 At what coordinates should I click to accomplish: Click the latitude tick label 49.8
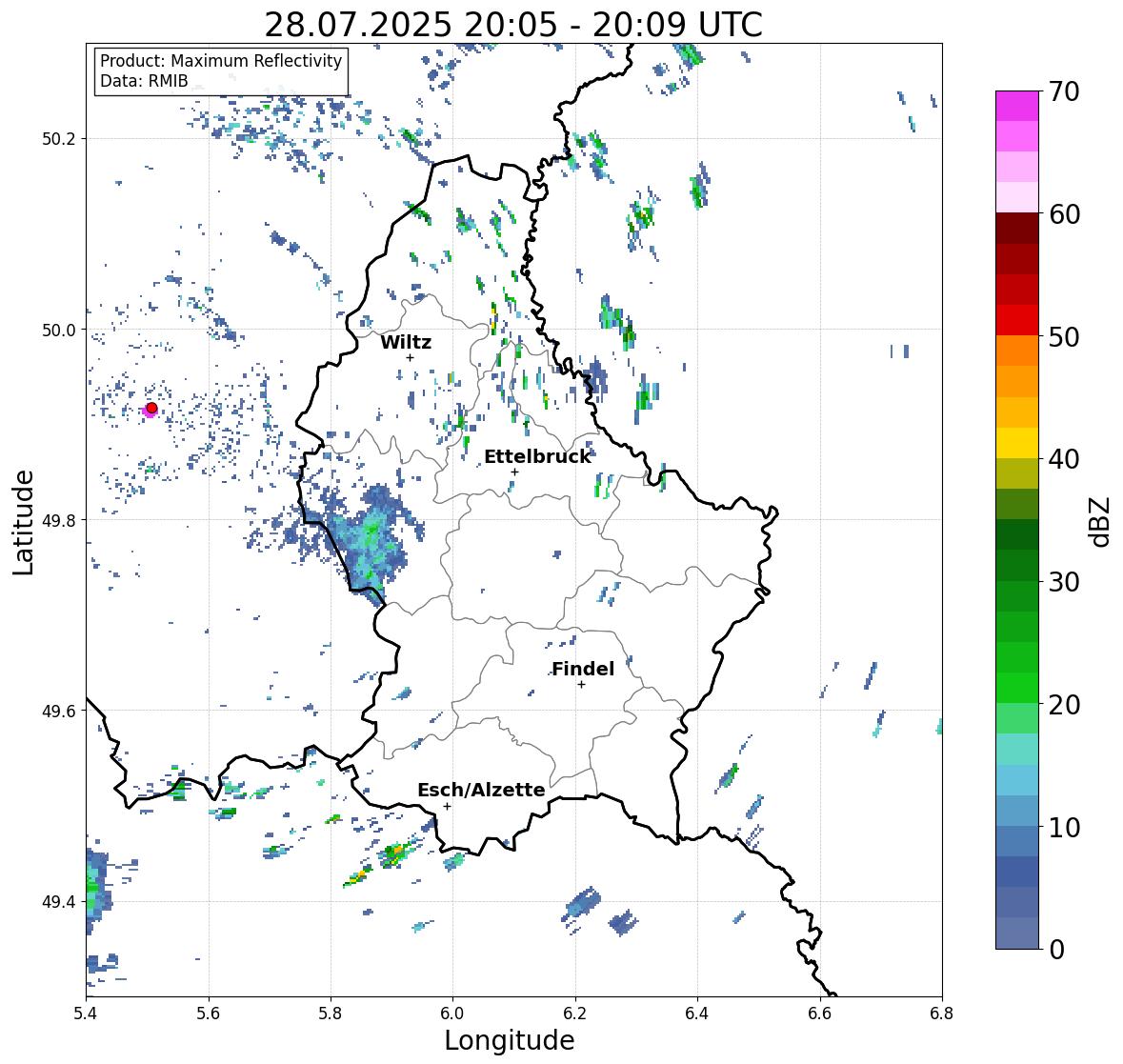coord(59,520)
